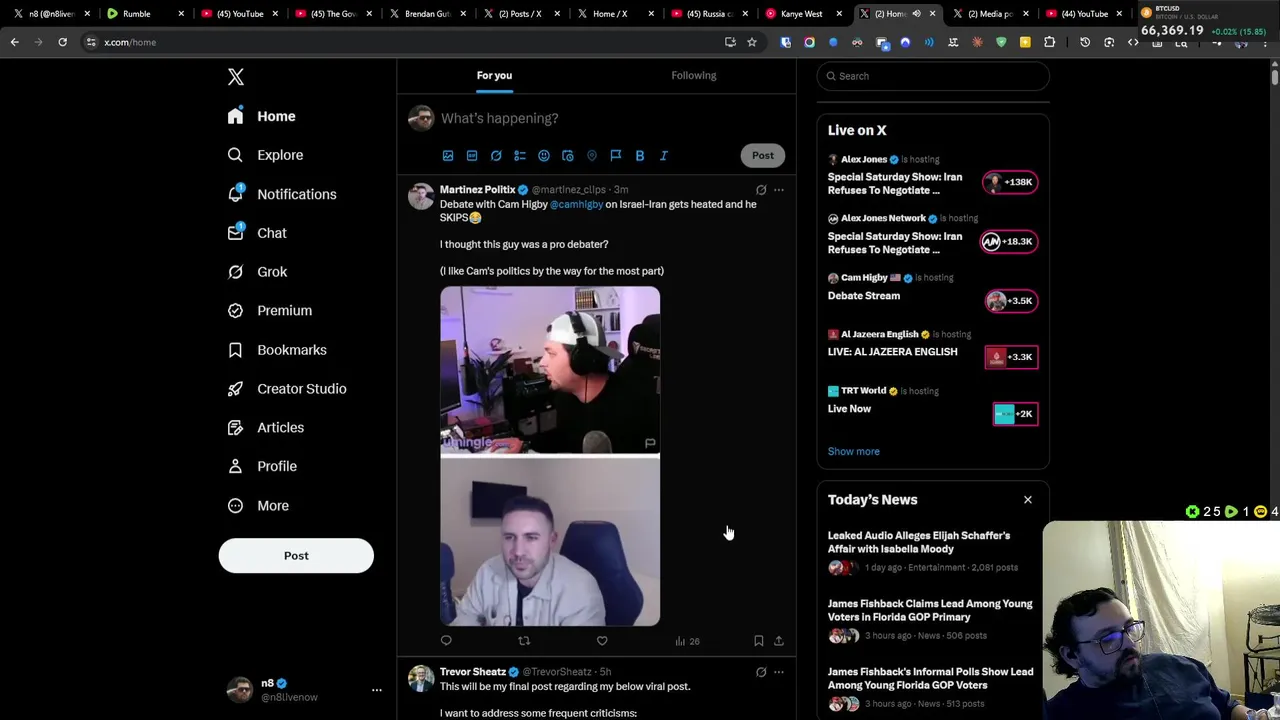Click Show more under Live on X
This screenshot has width=1280, height=720.
(x=853, y=452)
